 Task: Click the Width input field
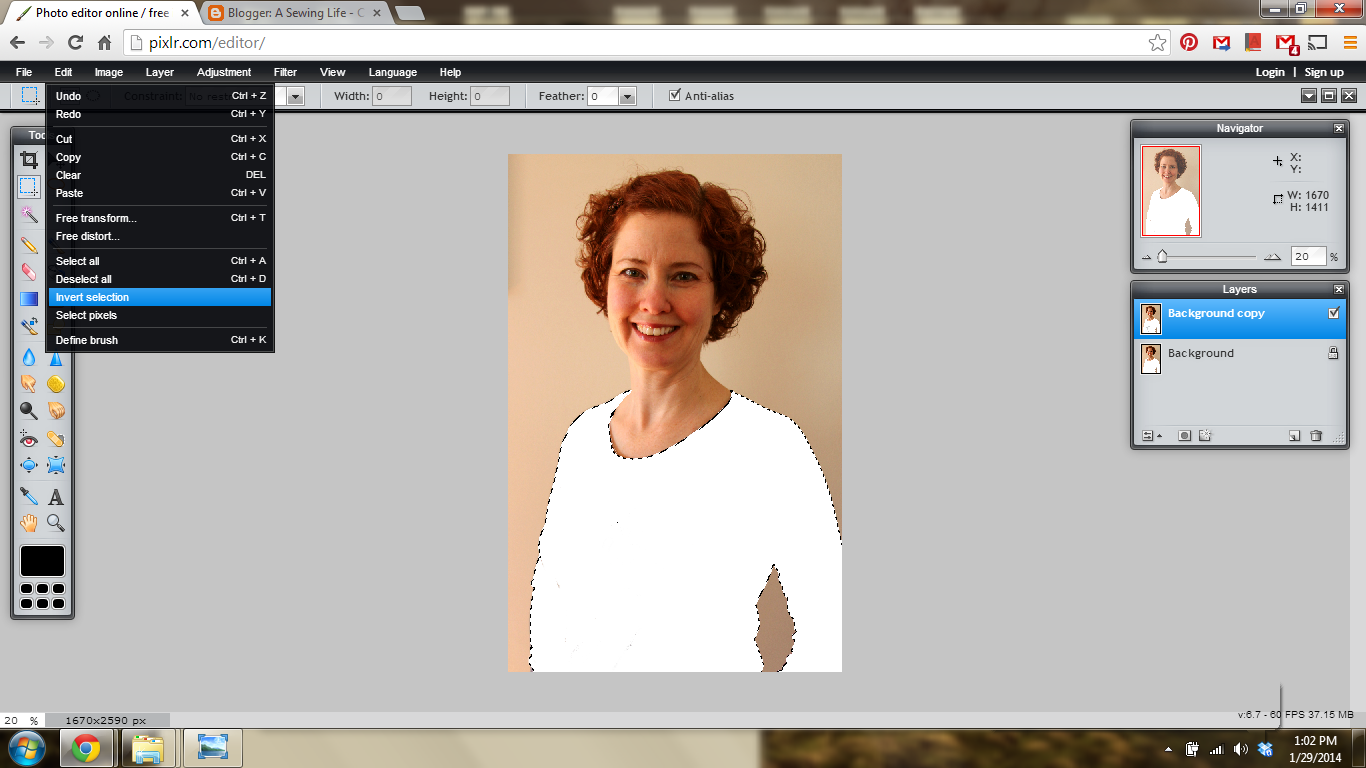392,96
